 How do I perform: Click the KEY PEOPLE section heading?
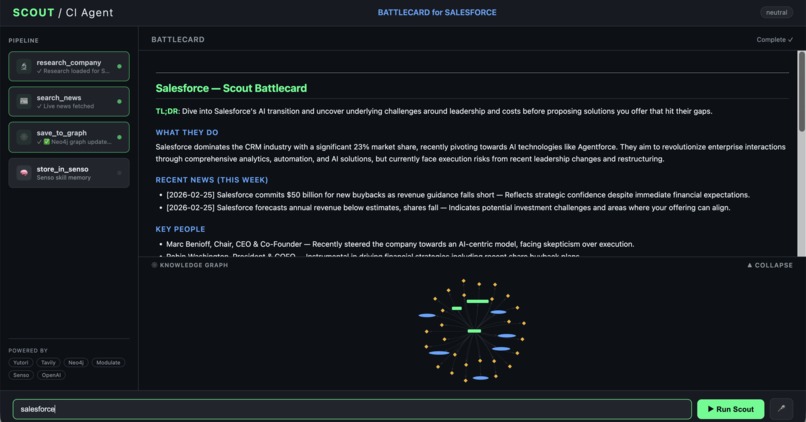[x=180, y=229]
